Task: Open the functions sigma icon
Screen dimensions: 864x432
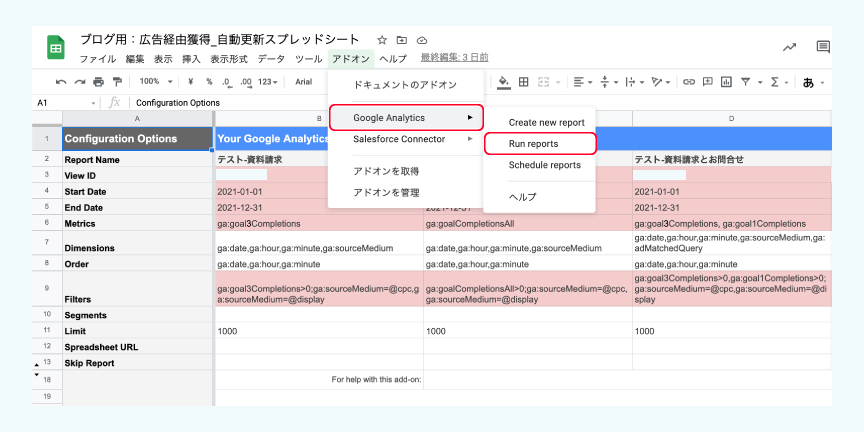Action: 775,82
